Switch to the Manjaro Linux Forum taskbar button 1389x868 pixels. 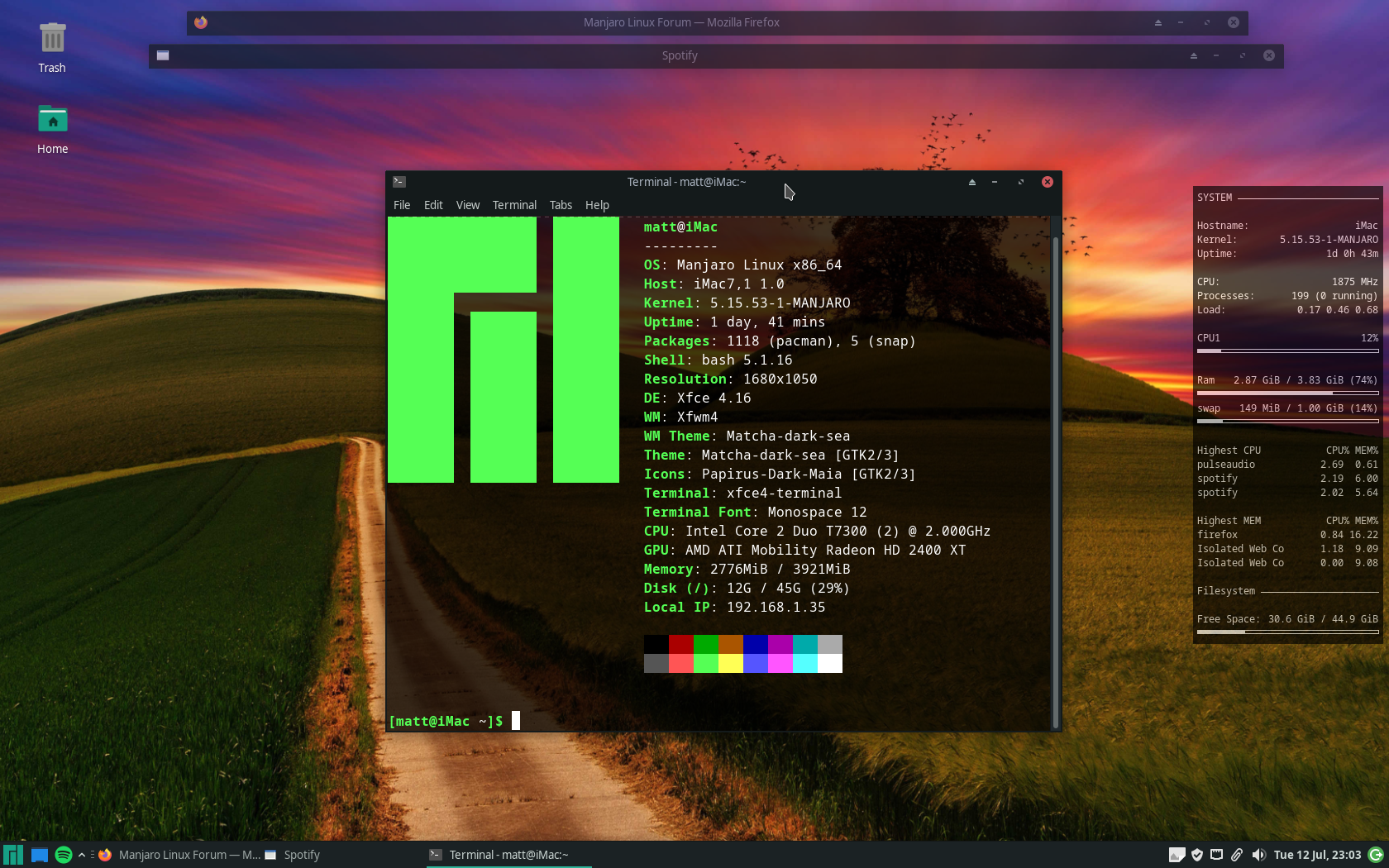coord(179,855)
